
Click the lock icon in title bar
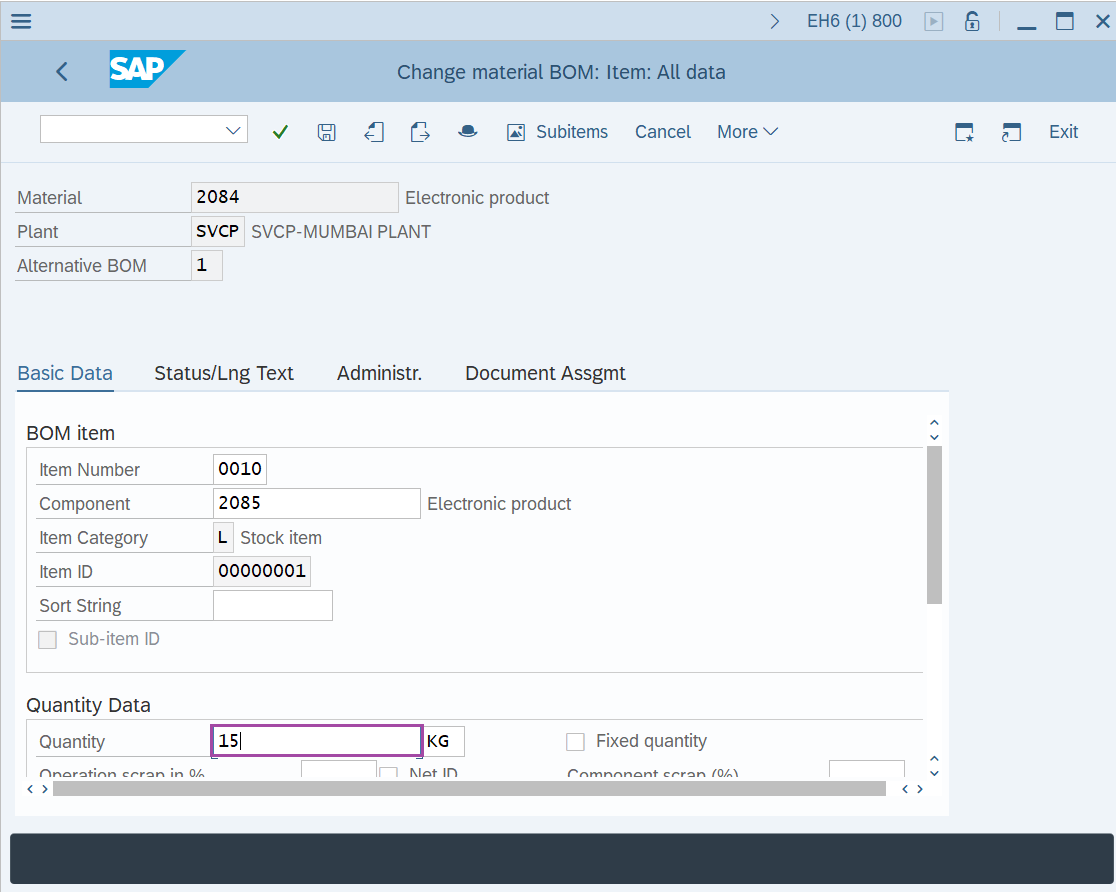(x=971, y=21)
